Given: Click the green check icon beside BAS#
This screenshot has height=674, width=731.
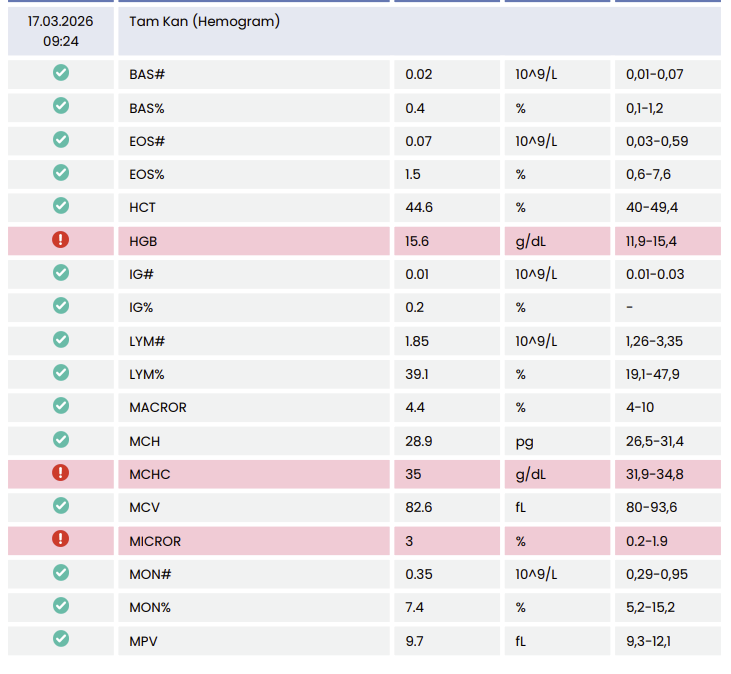Looking at the screenshot, I should [x=60, y=73].
